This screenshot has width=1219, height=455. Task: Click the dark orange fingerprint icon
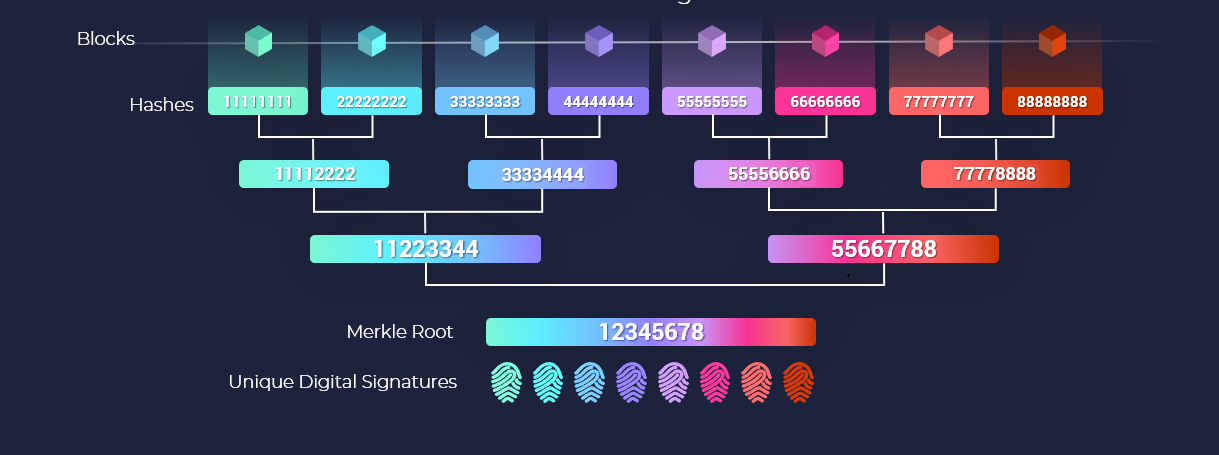[x=798, y=382]
